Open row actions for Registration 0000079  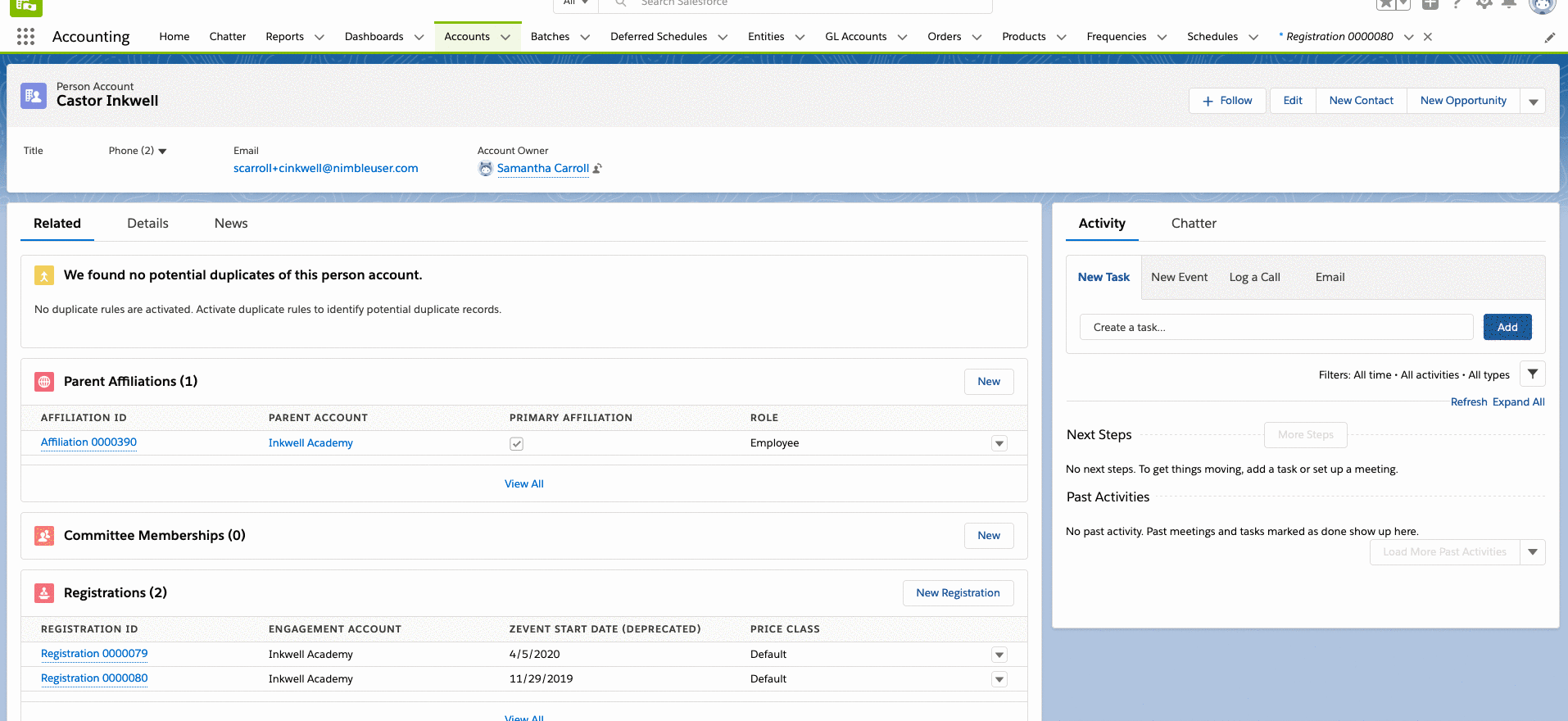pyautogui.click(x=999, y=655)
